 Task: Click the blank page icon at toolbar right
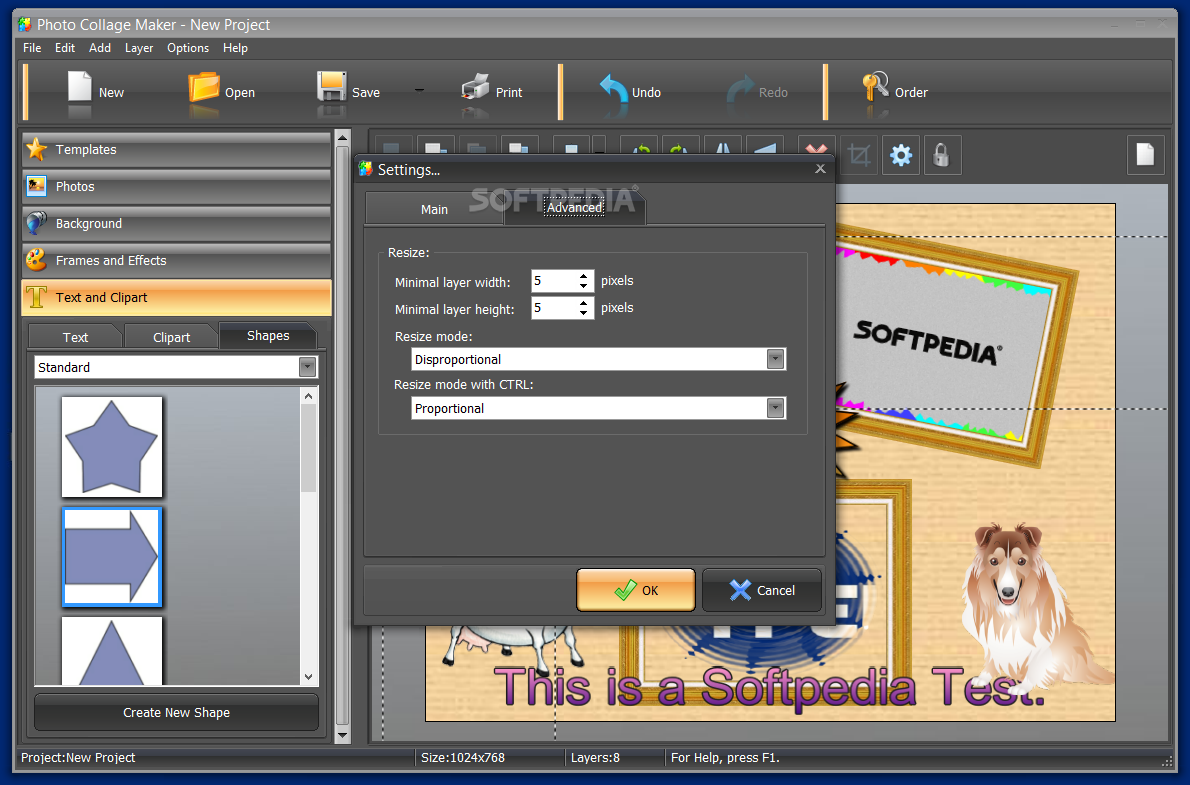click(x=1145, y=155)
